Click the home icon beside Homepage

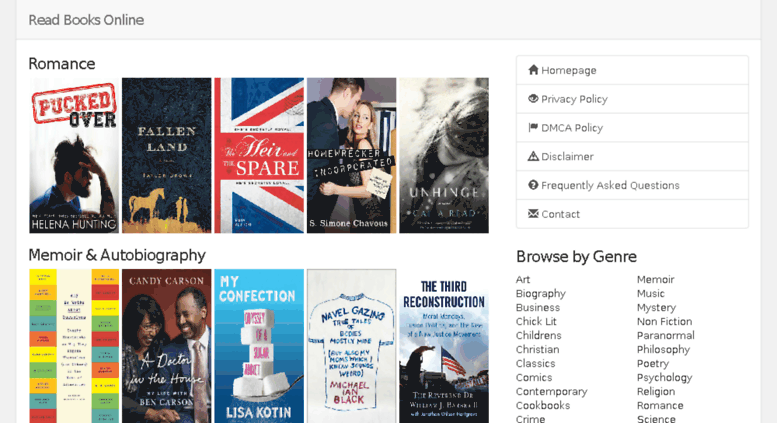click(533, 70)
